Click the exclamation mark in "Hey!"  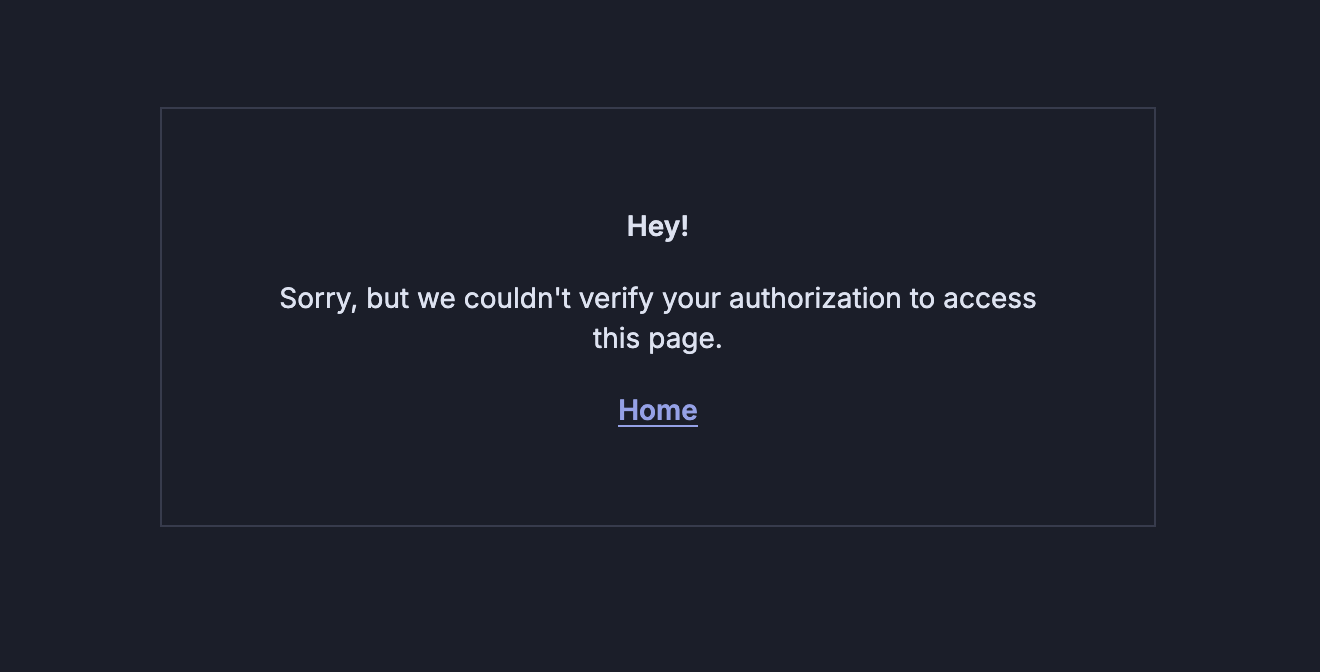point(684,227)
